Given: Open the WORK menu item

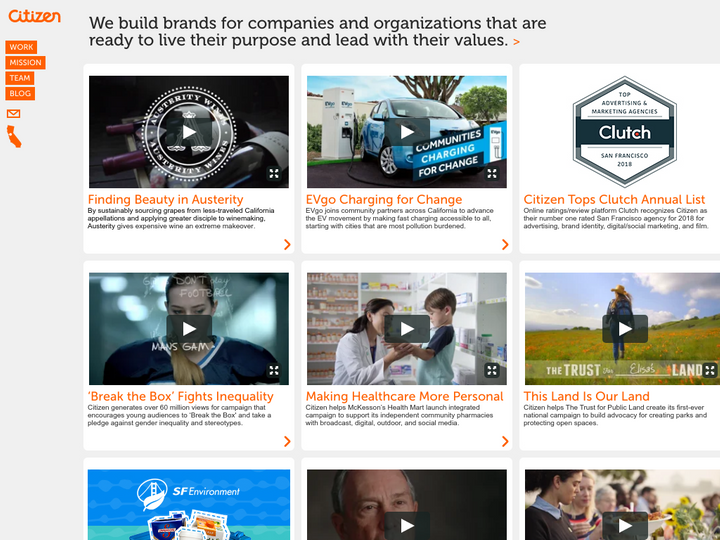Looking at the screenshot, I should (x=21, y=47).
